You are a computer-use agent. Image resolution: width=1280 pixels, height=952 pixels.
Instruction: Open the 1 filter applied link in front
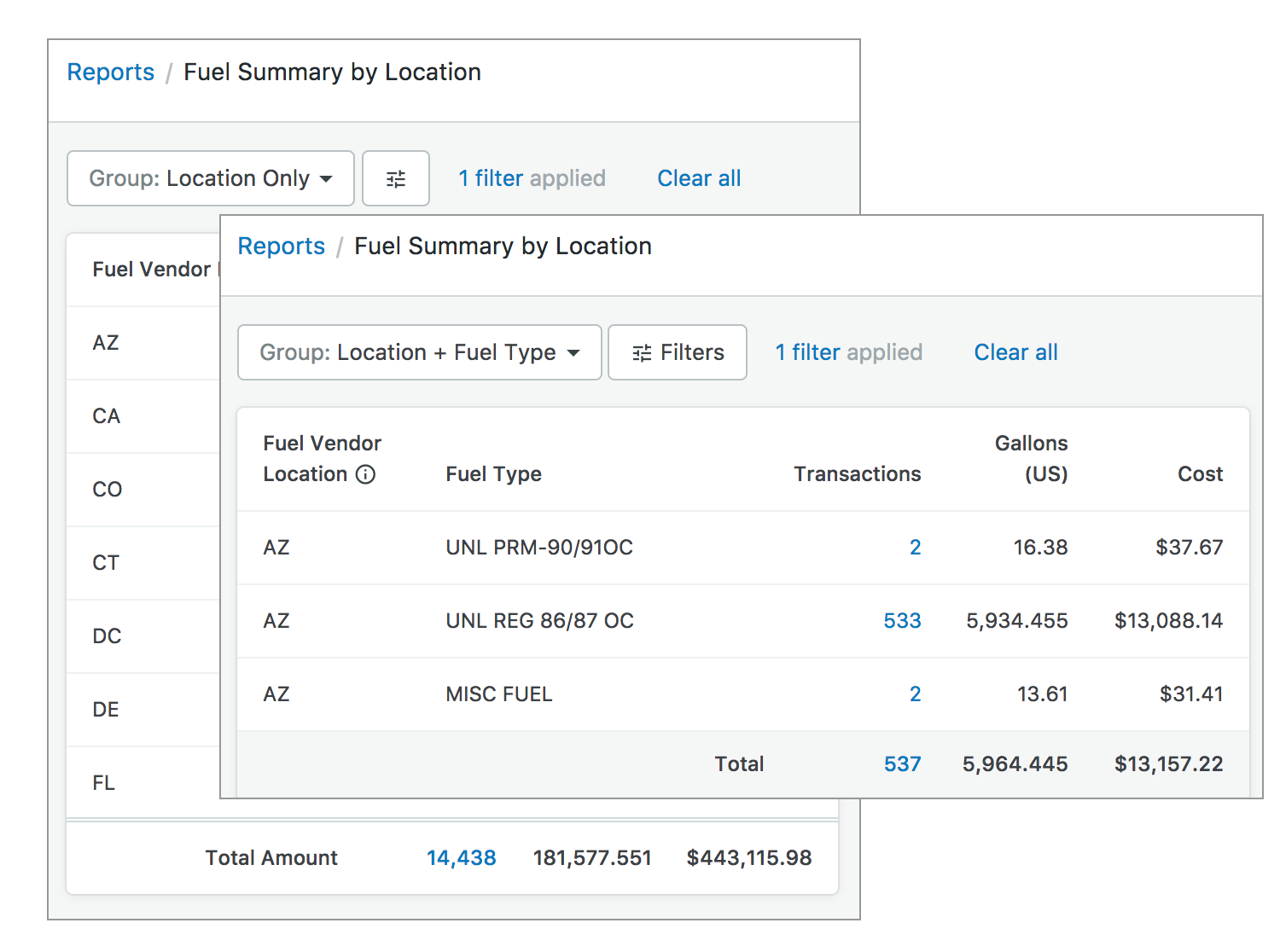point(848,352)
